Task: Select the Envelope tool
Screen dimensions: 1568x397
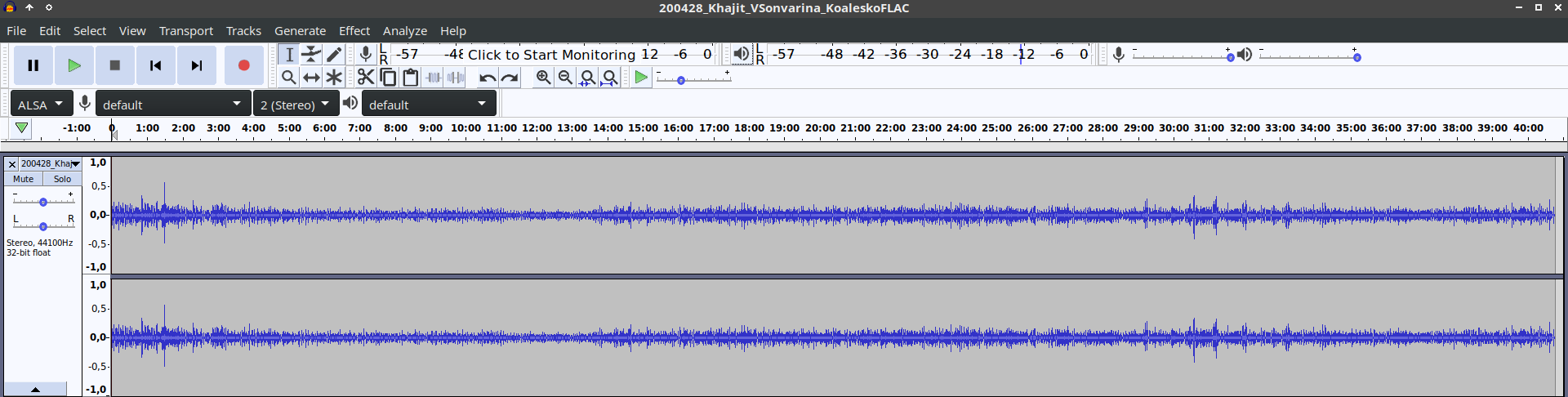Action: point(311,55)
